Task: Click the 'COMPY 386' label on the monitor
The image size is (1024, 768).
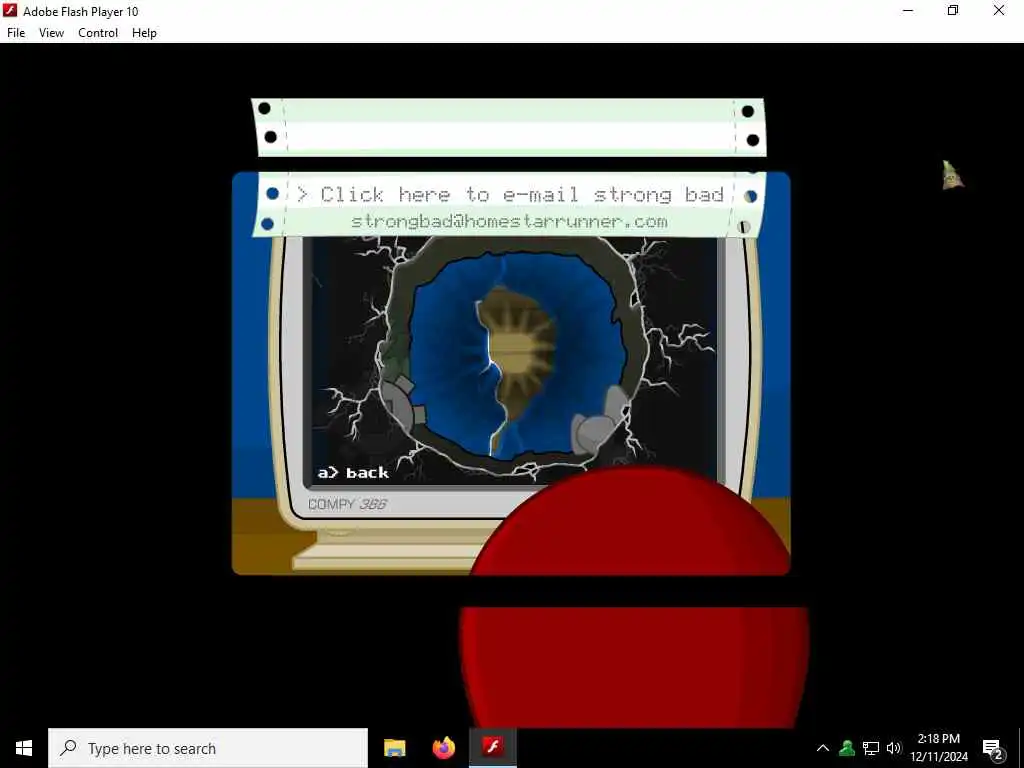Action: point(347,504)
